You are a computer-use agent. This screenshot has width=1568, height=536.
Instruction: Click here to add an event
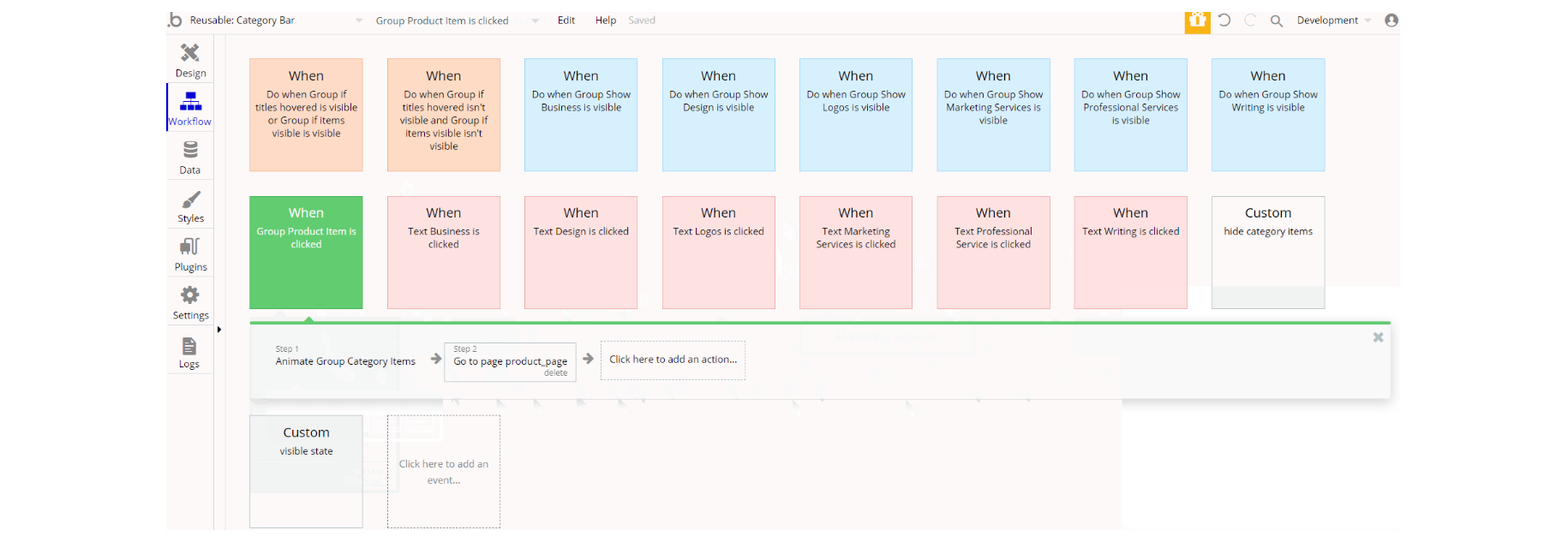(x=444, y=472)
